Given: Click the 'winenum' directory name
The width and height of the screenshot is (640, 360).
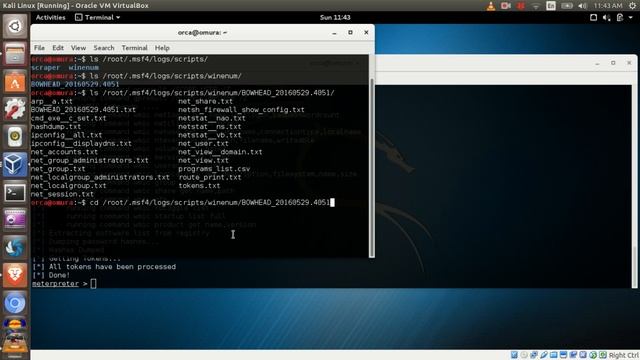Looking at the screenshot, I should click(x=84, y=68).
